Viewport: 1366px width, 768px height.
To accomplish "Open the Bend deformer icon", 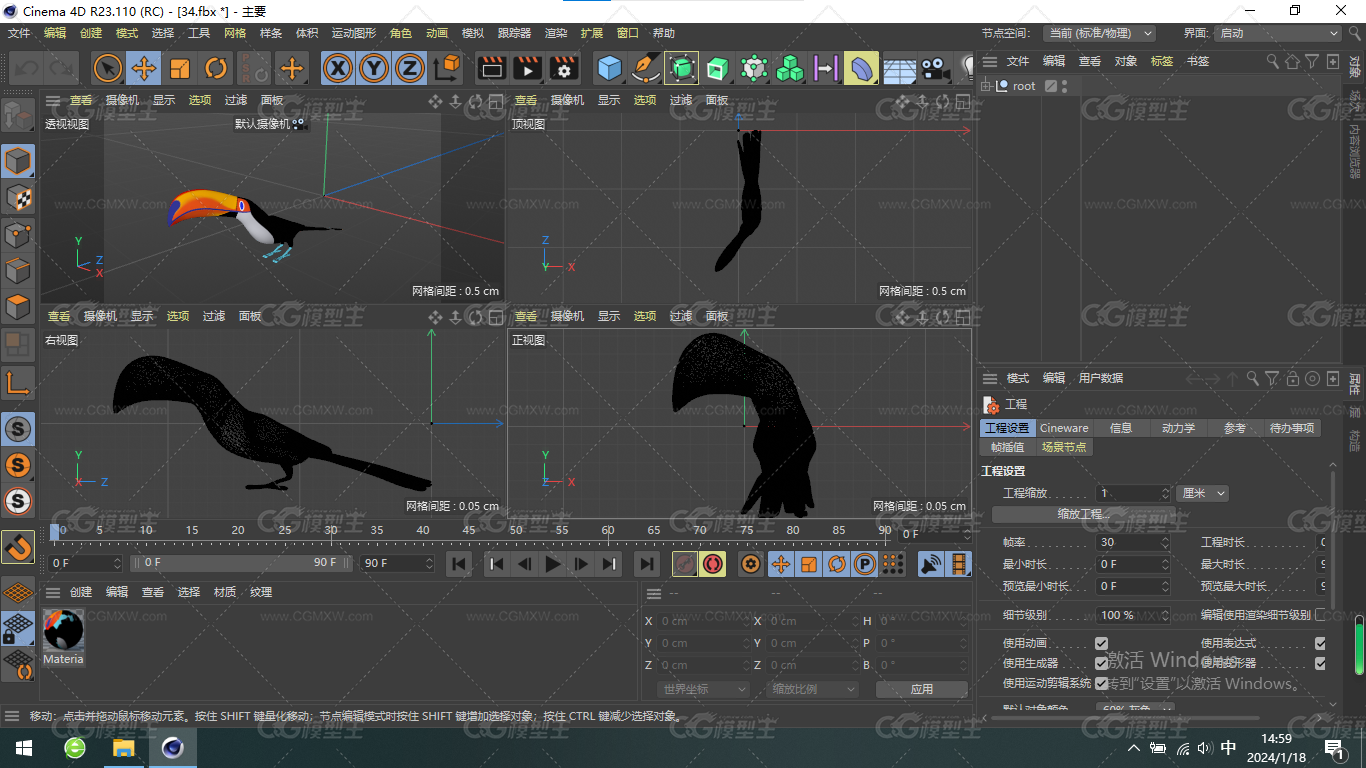I will click(862, 68).
